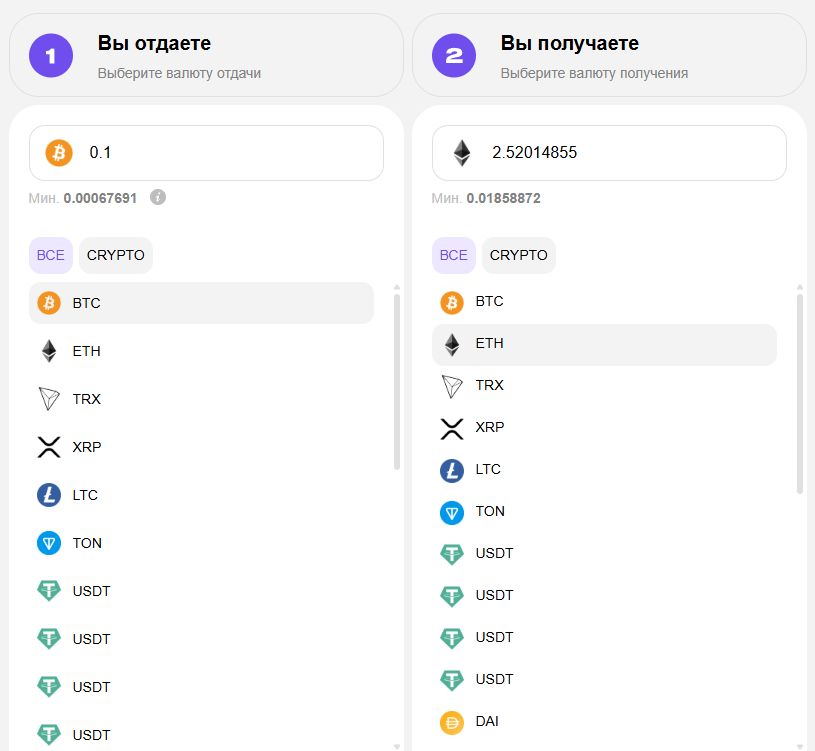815x751 pixels.
Task: Click the XRP icon in the receive list
Action: 452,429
